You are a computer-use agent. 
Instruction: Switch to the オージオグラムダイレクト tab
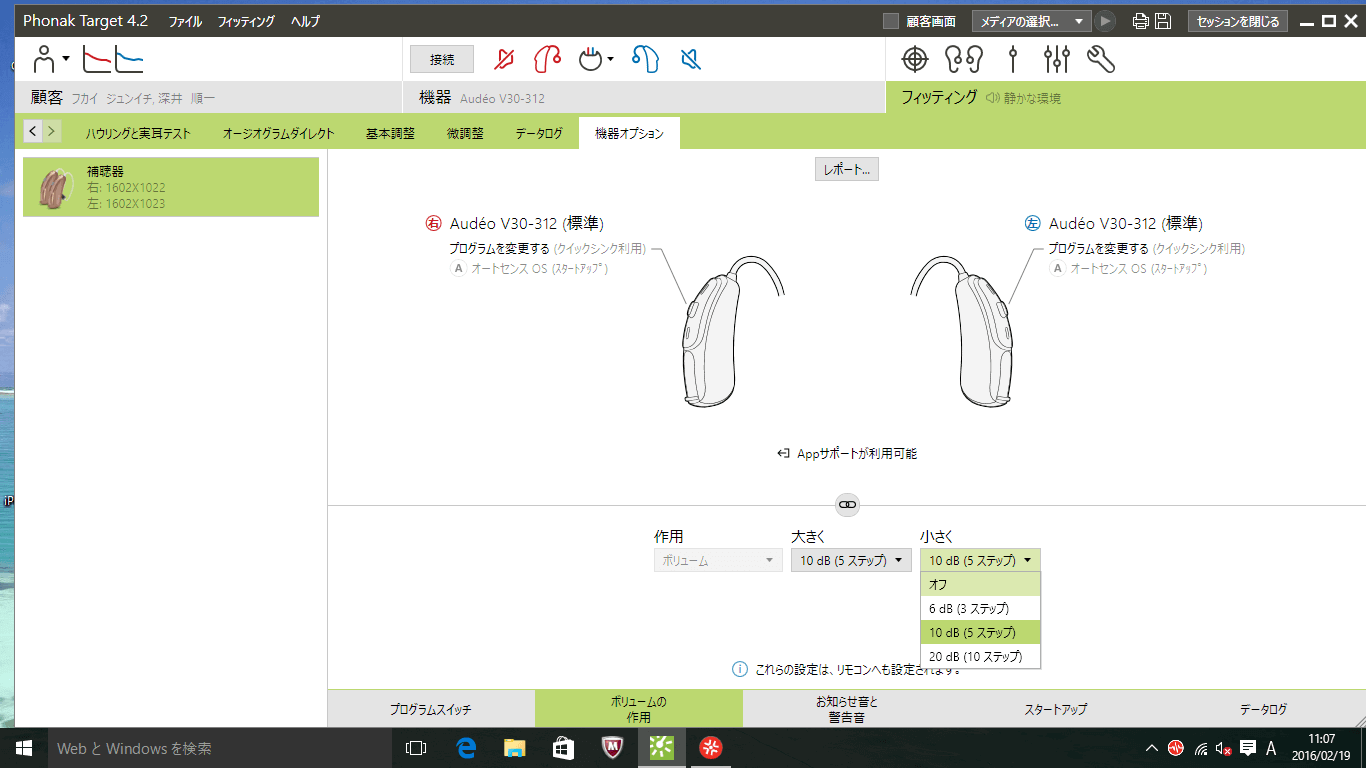[x=279, y=133]
